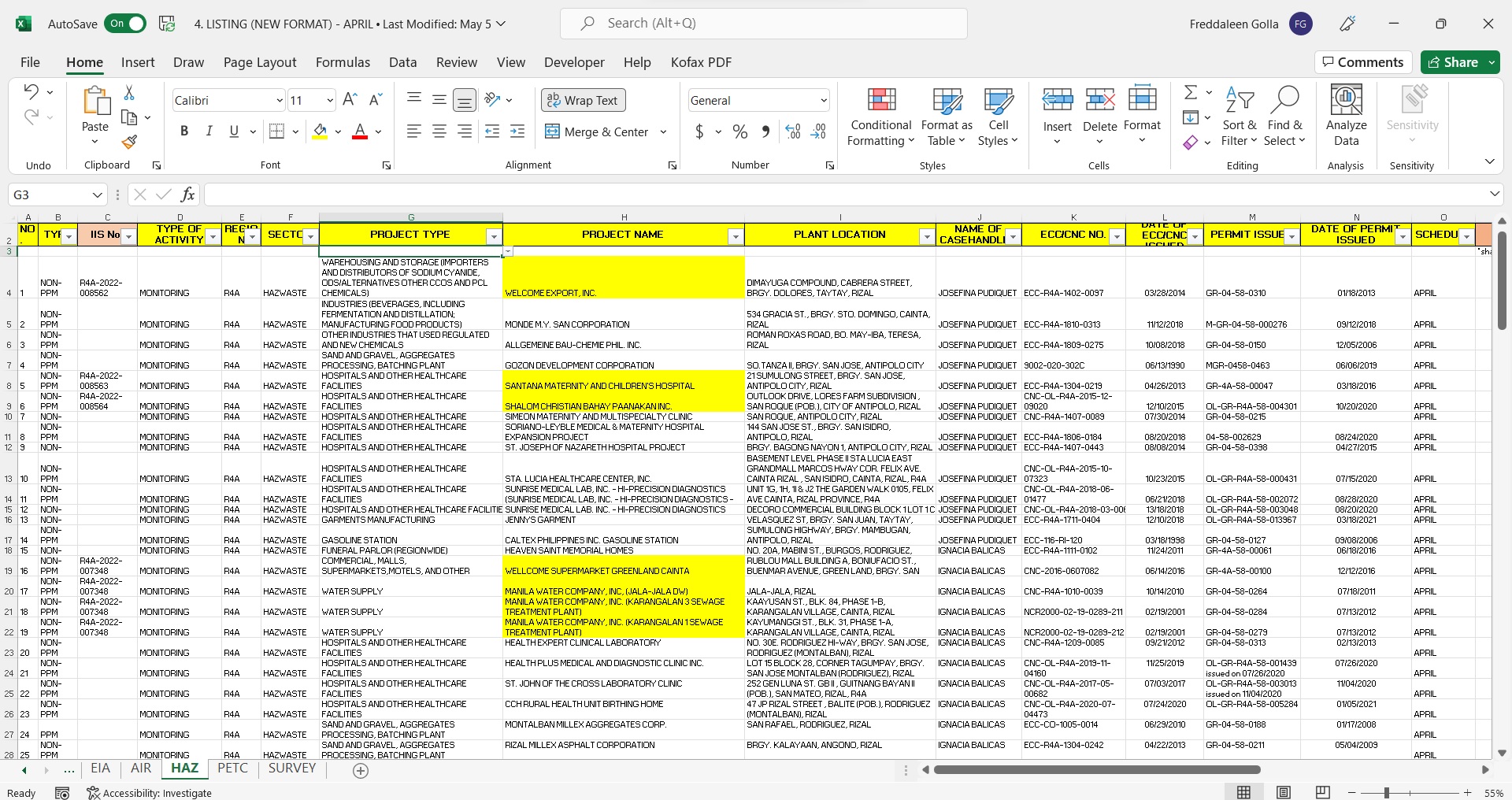Click the Format Painter brush icon

(129, 142)
